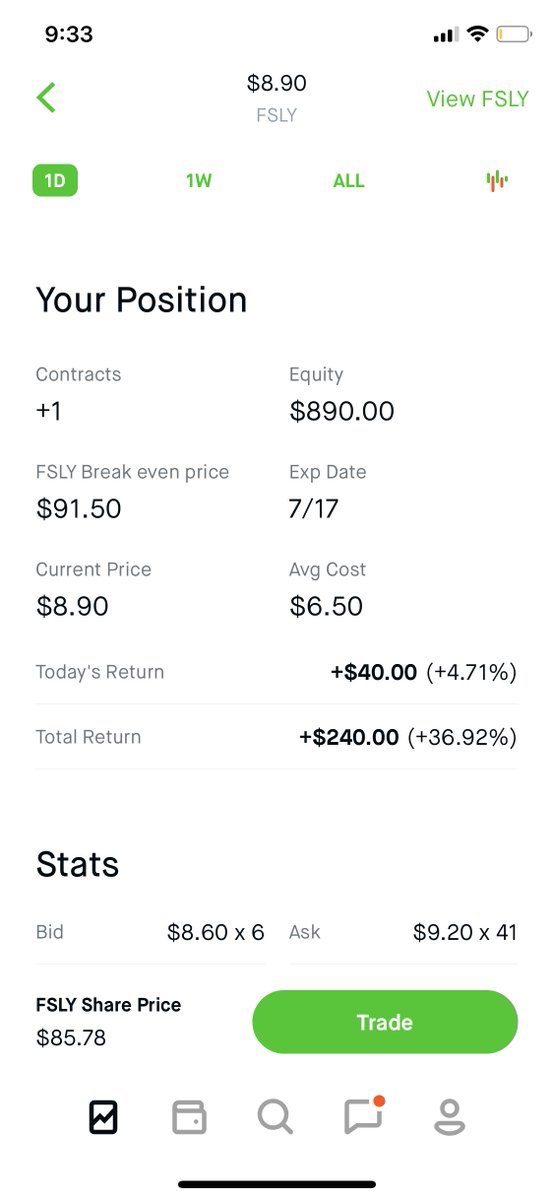Screen dimensions: 554x1200
Task: Open the search magnifier tab
Action: [x=275, y=1116]
